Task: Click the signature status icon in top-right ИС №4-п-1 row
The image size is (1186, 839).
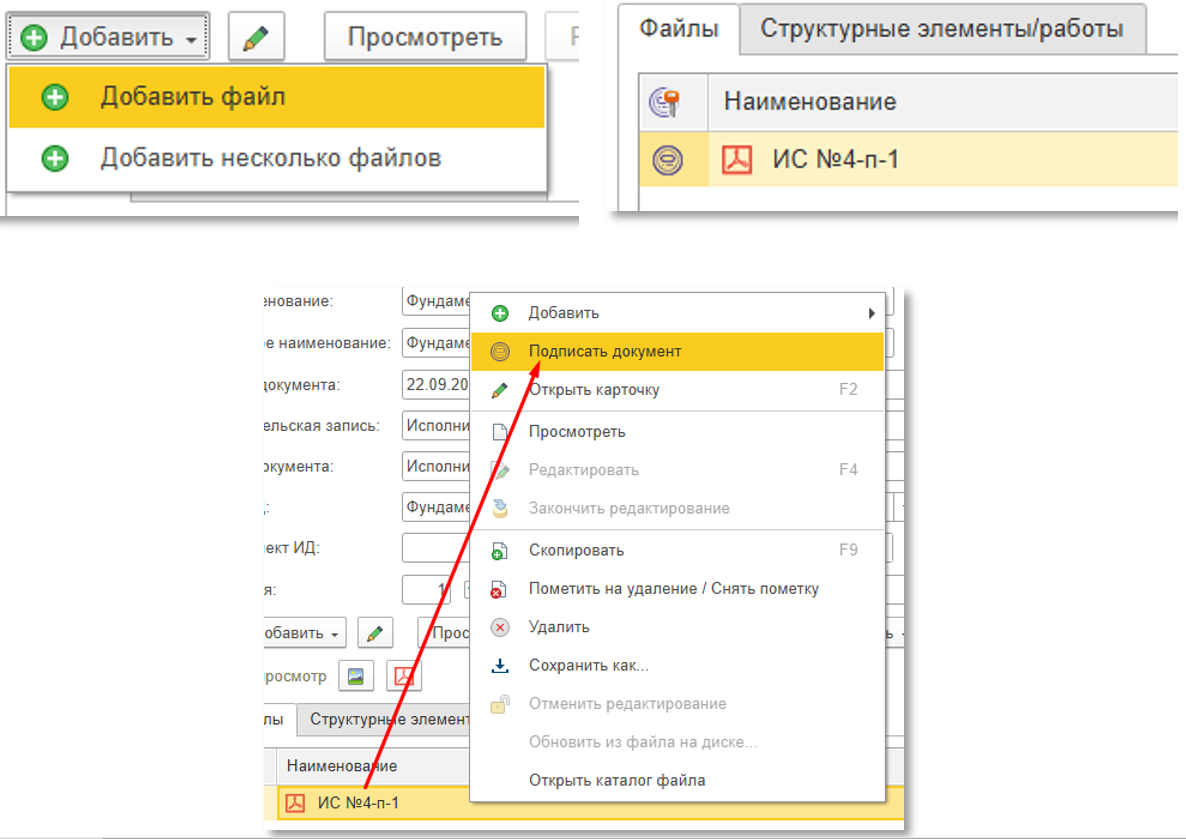Action: 667,160
